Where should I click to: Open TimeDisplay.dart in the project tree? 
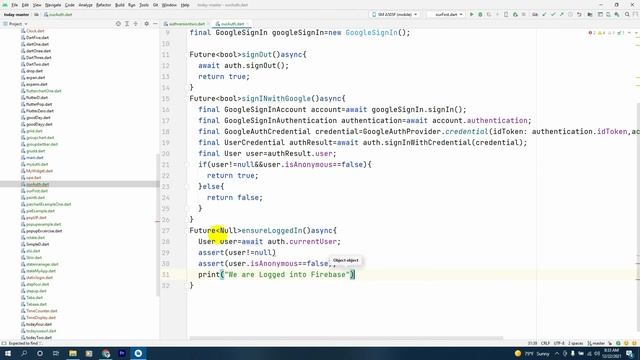(41, 318)
